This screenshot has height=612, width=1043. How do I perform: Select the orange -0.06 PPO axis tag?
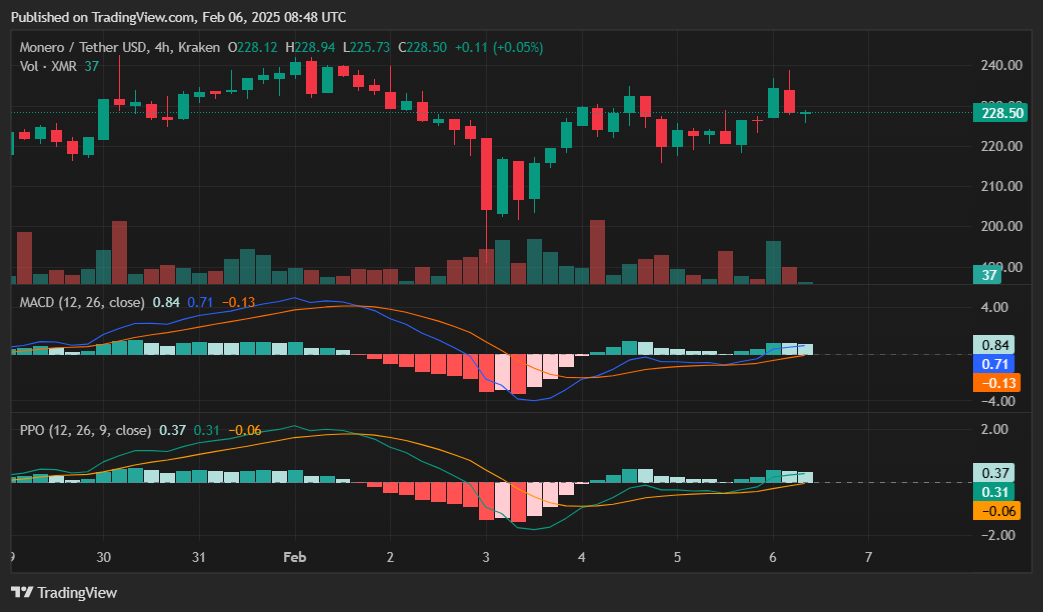(x=996, y=511)
